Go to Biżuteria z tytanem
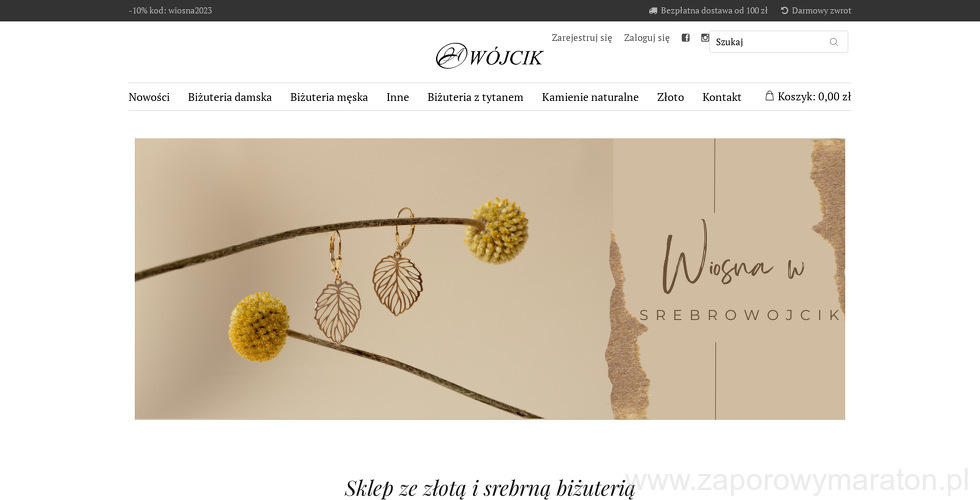 475,97
